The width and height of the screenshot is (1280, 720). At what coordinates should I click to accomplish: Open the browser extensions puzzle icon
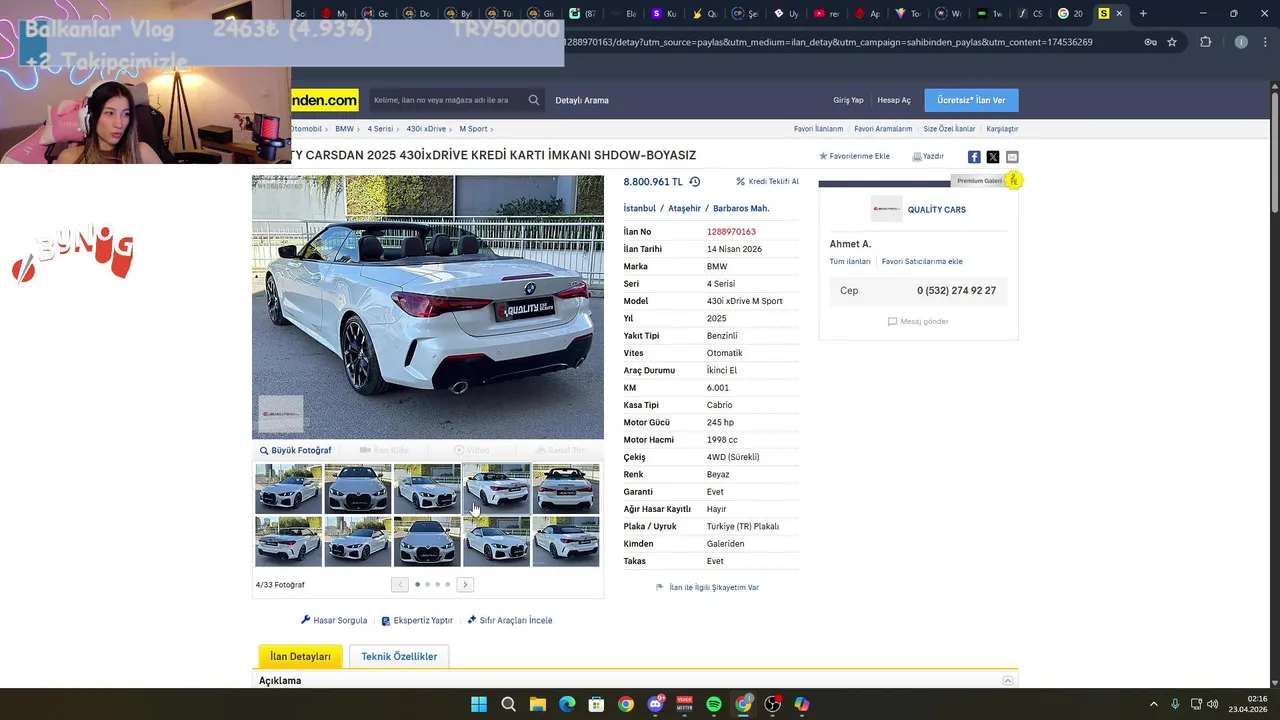click(x=1205, y=42)
